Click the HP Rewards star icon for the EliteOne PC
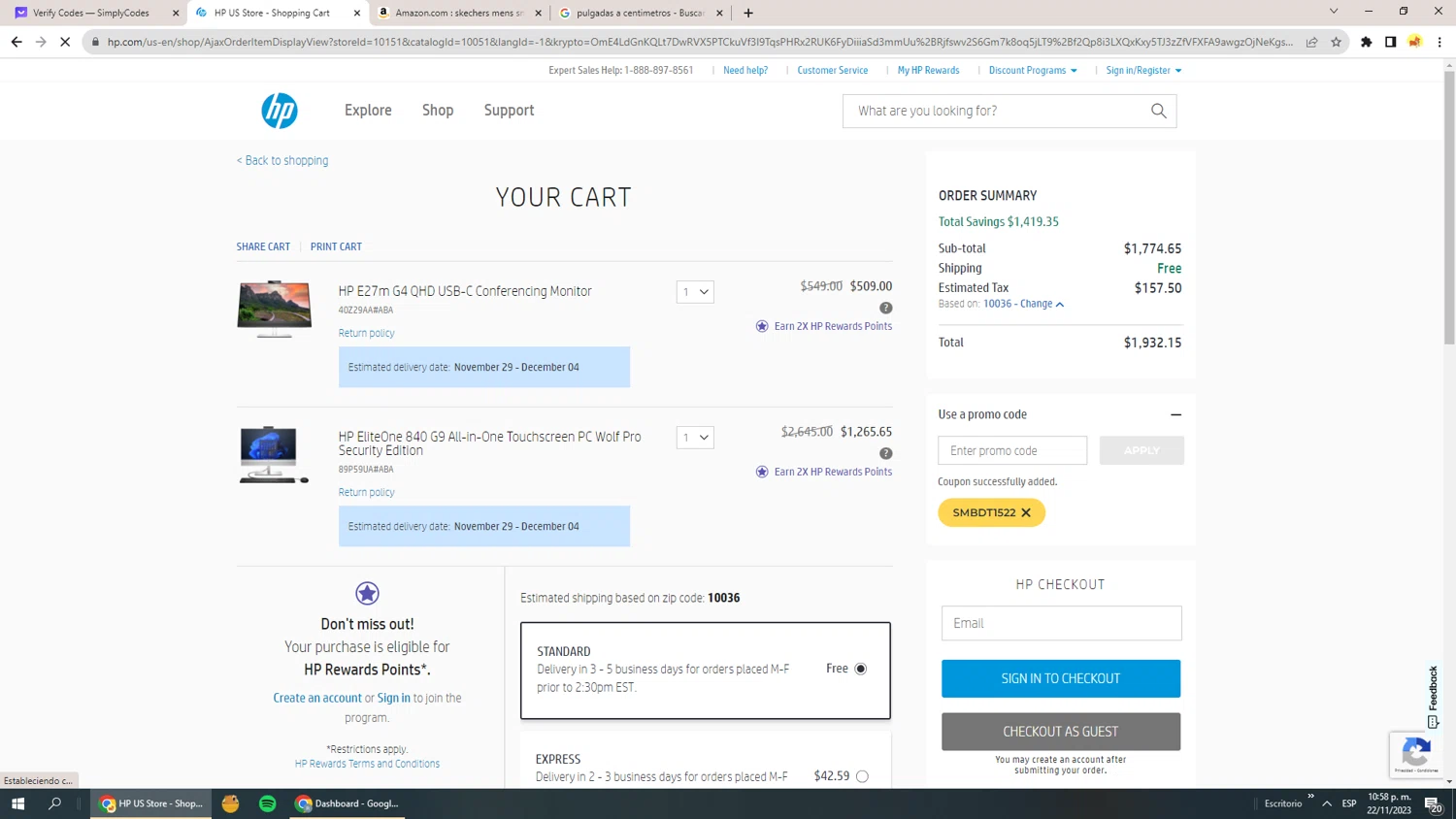The width and height of the screenshot is (1456, 819). click(762, 472)
